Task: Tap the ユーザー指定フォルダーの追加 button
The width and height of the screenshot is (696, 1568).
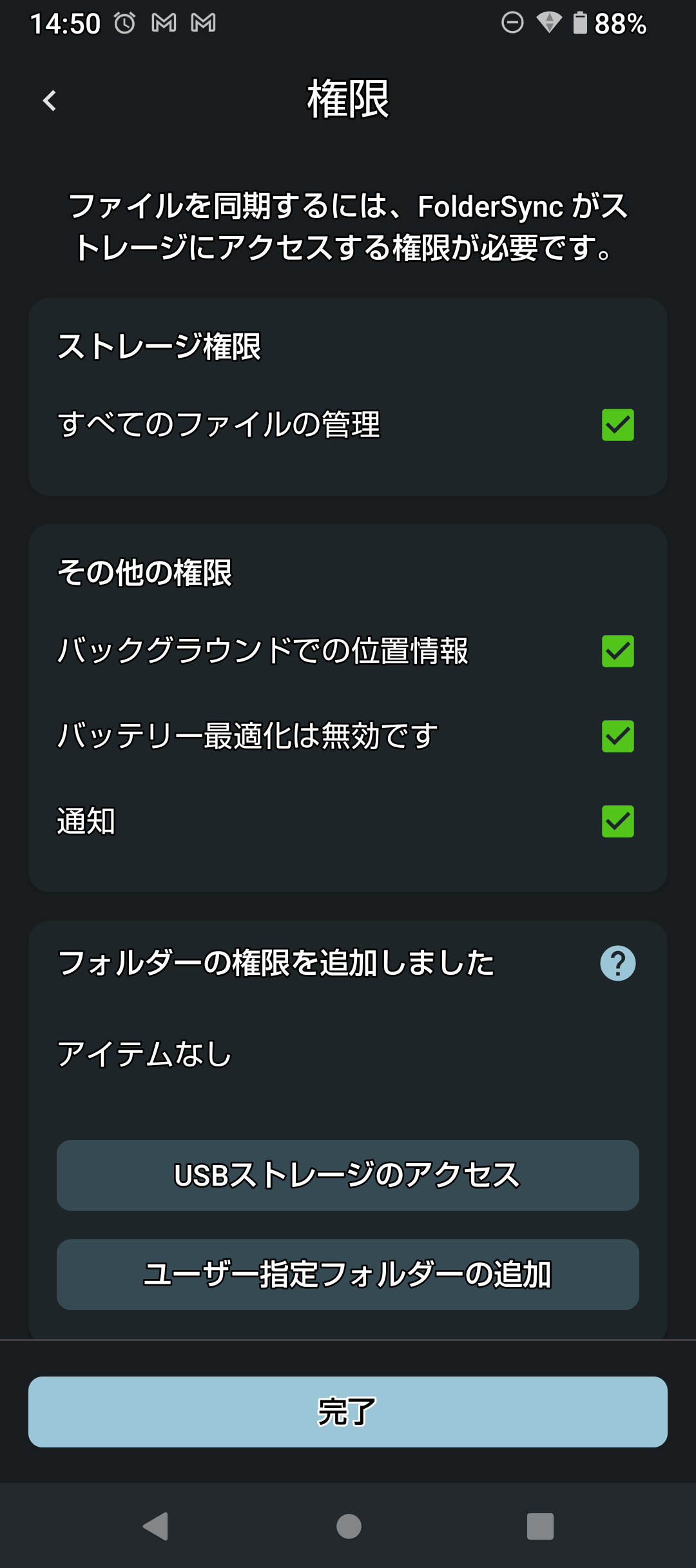Action: 348,1274
